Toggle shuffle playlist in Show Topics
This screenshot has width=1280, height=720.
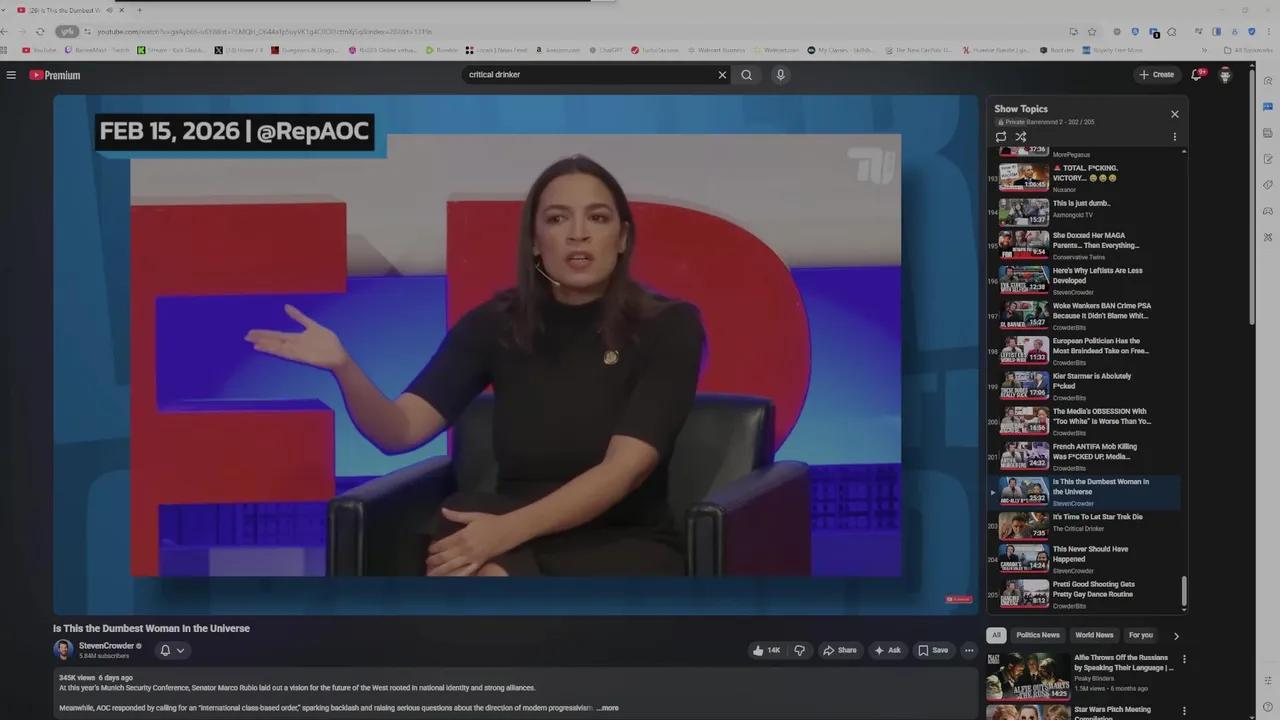click(x=1021, y=137)
